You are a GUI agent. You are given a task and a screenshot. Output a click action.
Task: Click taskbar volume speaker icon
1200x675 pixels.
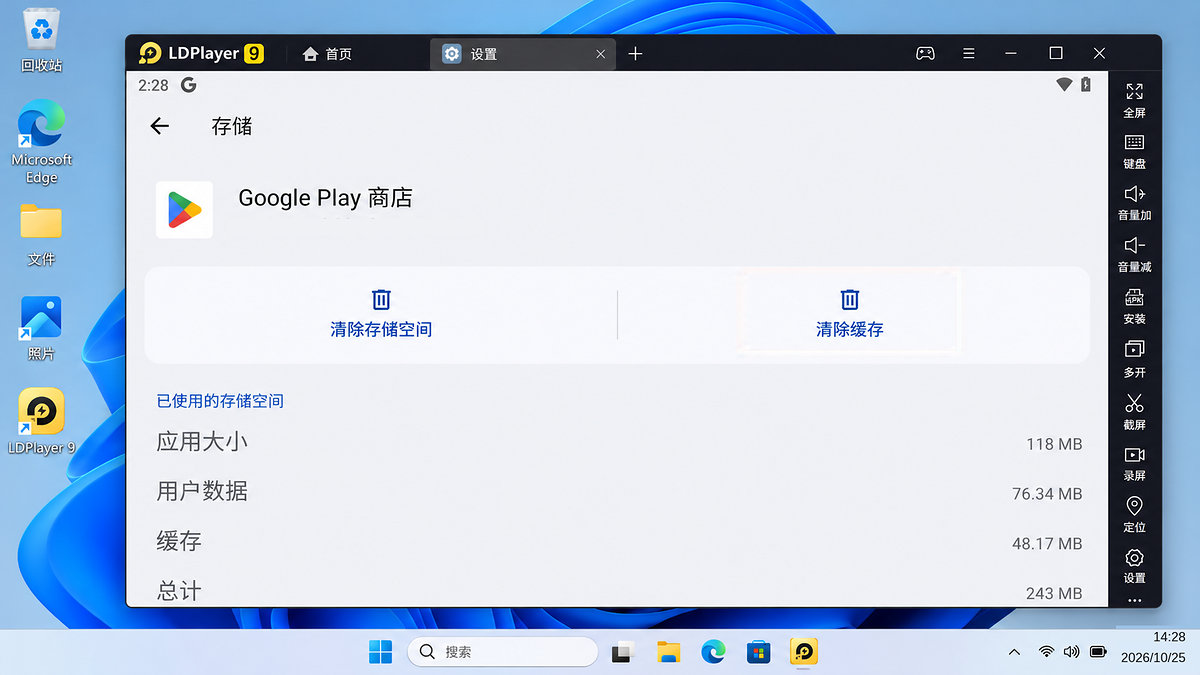pos(1071,652)
